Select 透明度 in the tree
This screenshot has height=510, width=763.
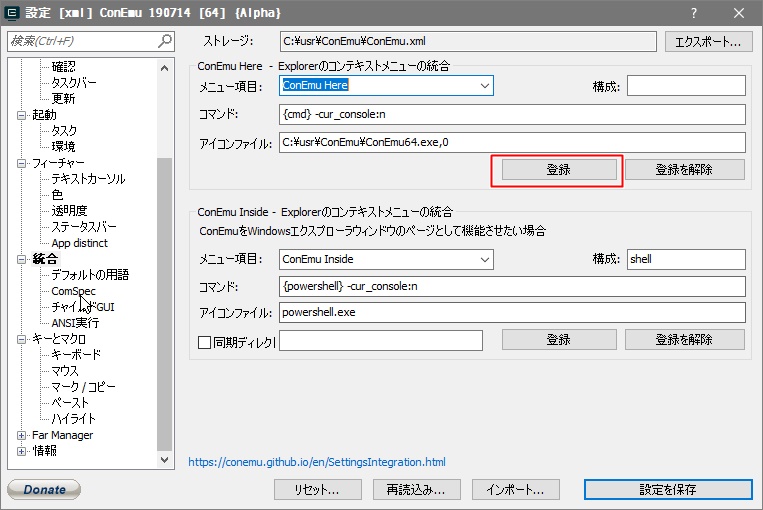tap(69, 211)
